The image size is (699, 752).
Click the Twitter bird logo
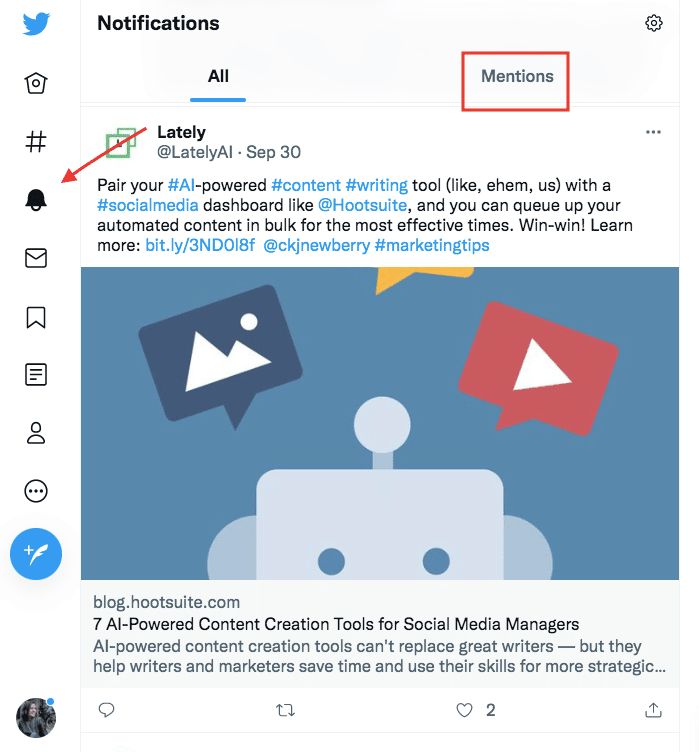(x=36, y=24)
